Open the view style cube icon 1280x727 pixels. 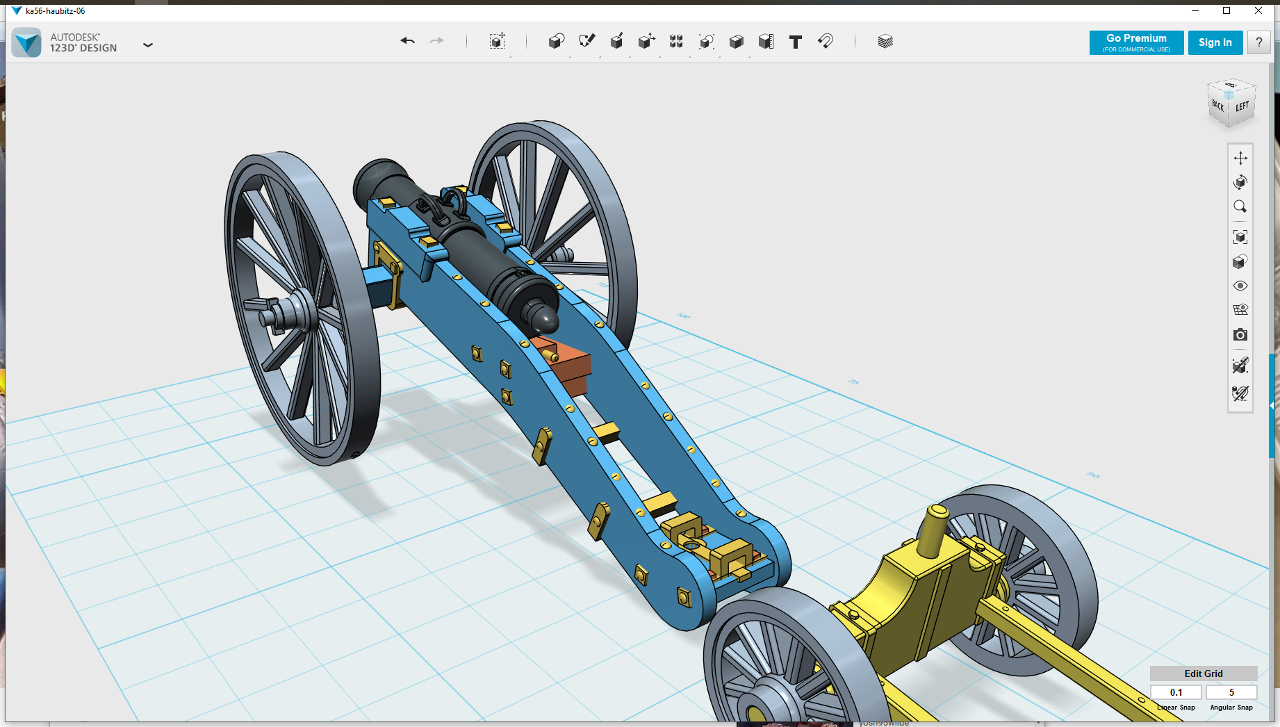pyautogui.click(x=1240, y=262)
